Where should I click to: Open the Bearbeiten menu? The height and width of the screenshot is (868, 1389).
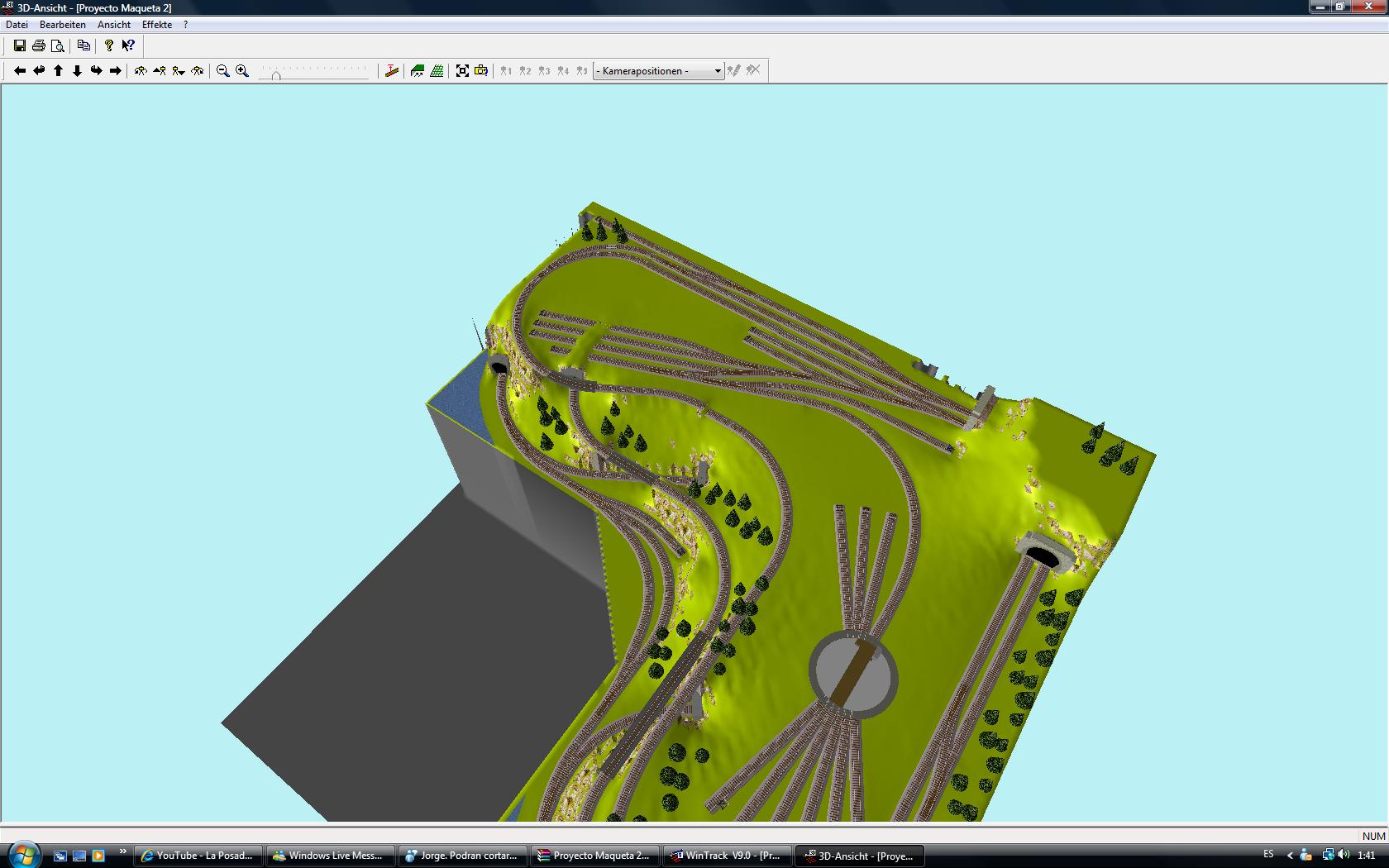pos(63,25)
